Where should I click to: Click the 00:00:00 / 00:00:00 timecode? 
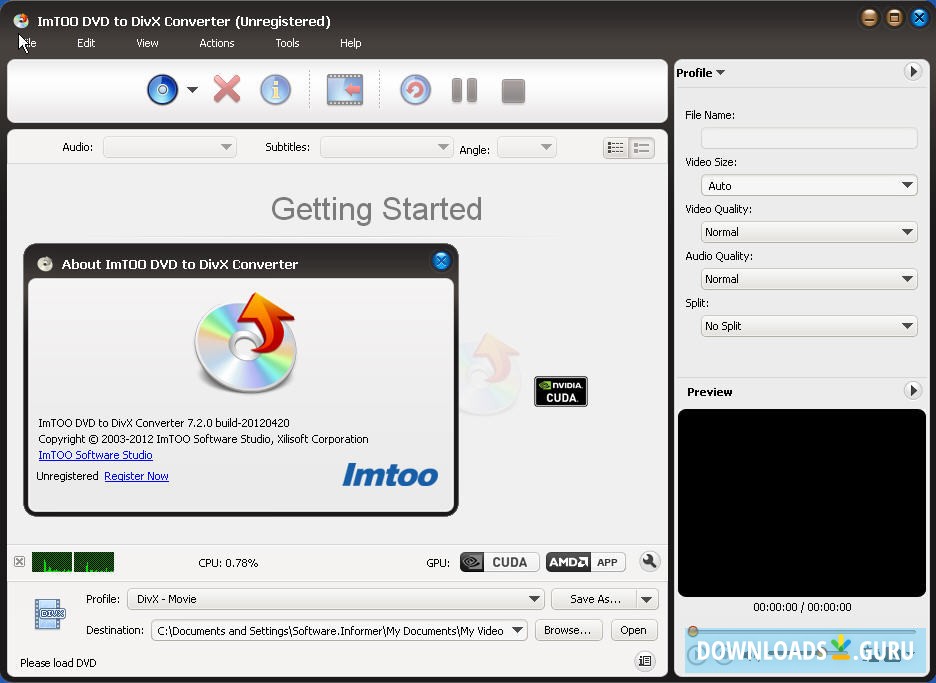[802, 607]
